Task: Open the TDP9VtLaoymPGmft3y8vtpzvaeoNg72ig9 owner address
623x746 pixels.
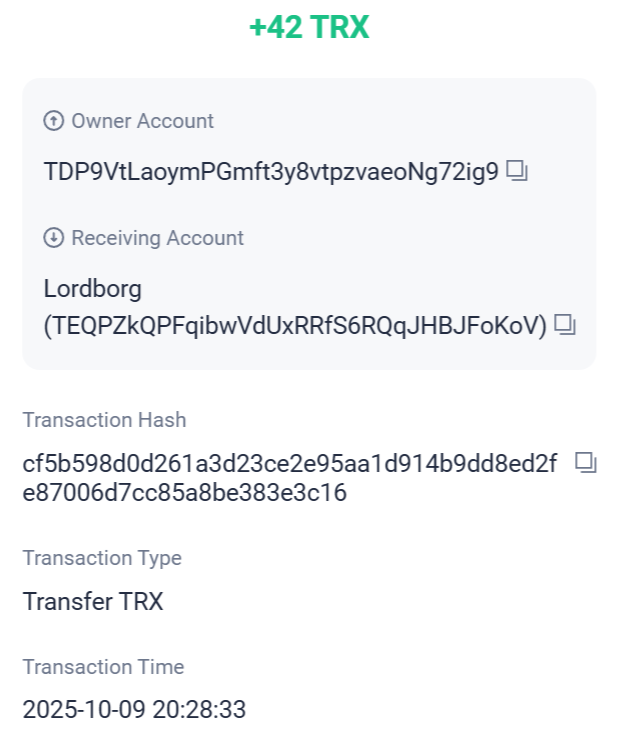Action: pyautogui.click(x=271, y=172)
